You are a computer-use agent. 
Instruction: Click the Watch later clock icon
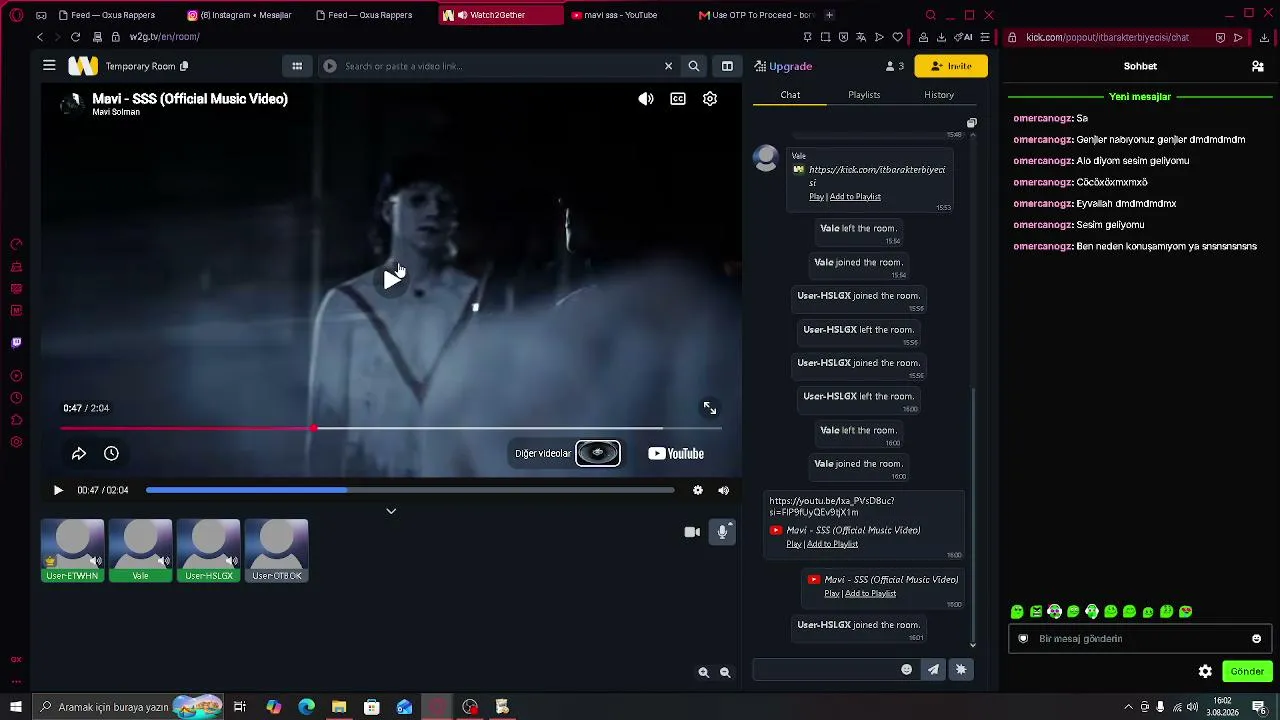[x=111, y=454]
